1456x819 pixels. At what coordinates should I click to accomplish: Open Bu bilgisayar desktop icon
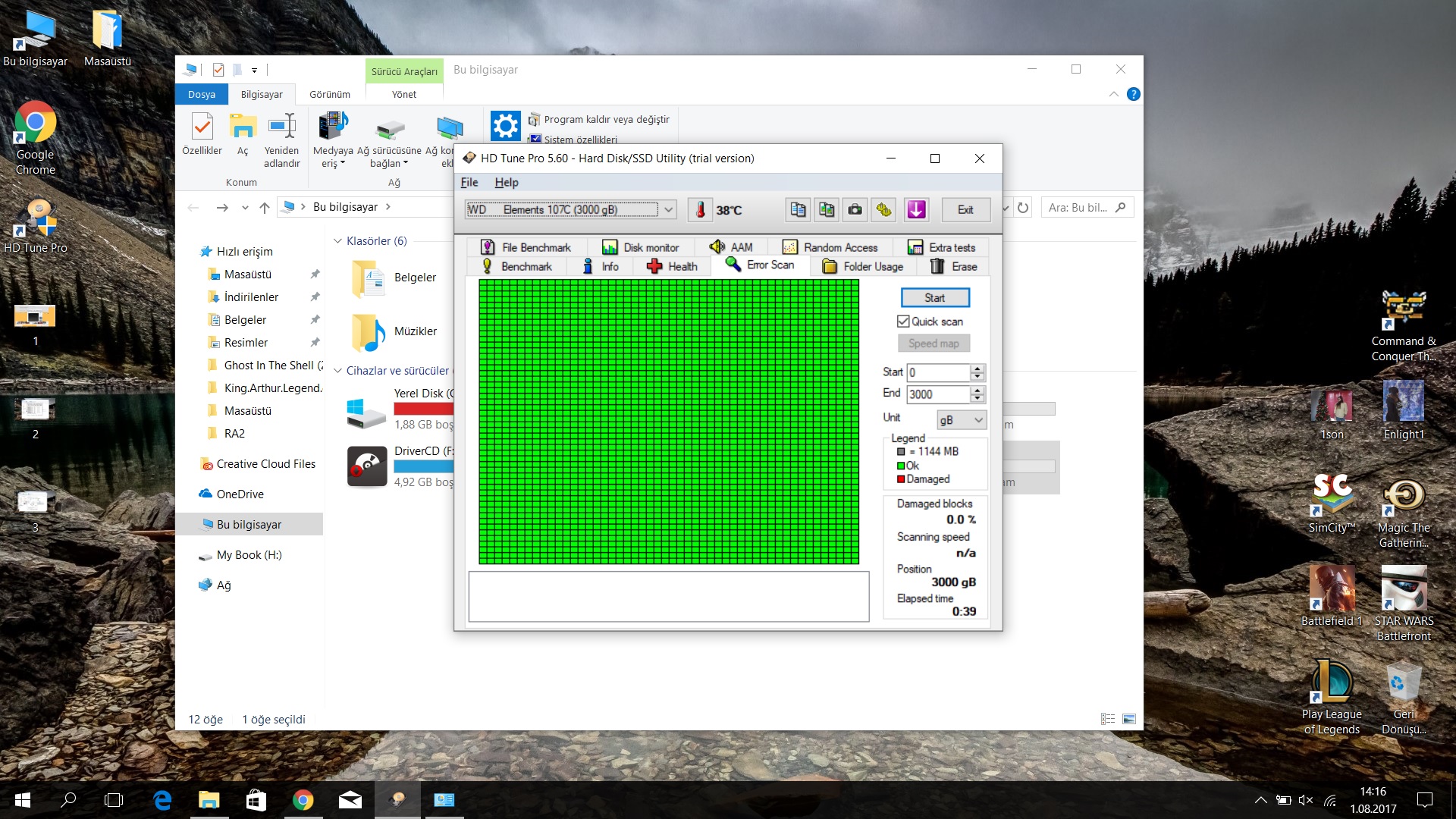(35, 38)
